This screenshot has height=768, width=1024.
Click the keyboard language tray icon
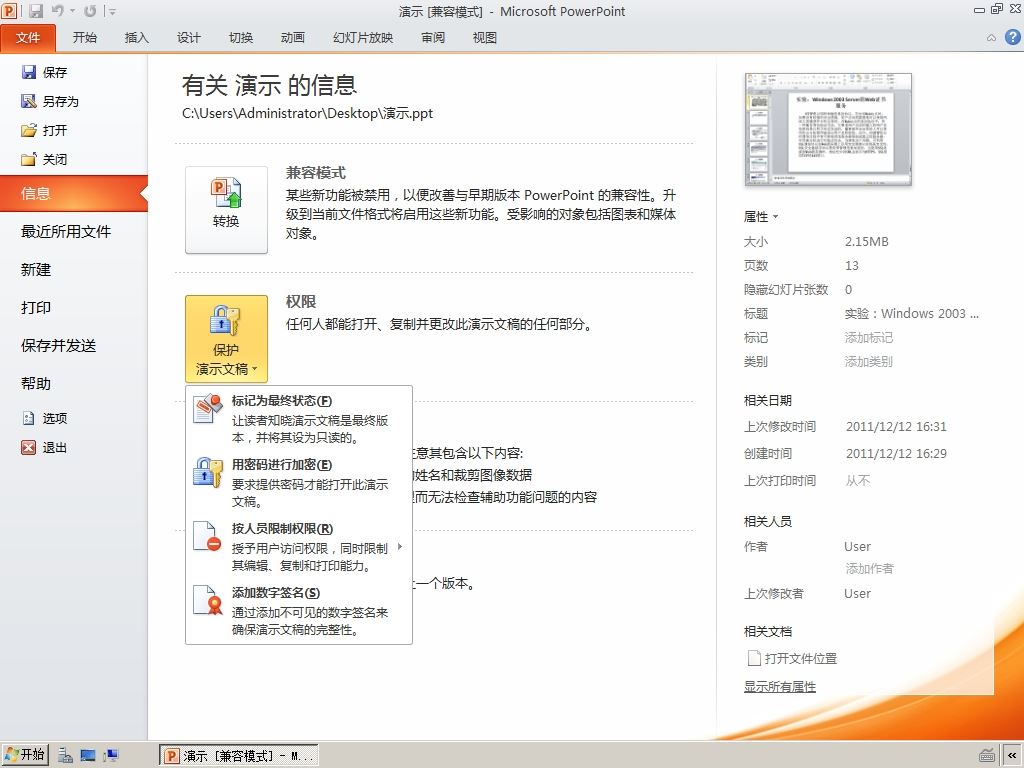click(x=987, y=756)
